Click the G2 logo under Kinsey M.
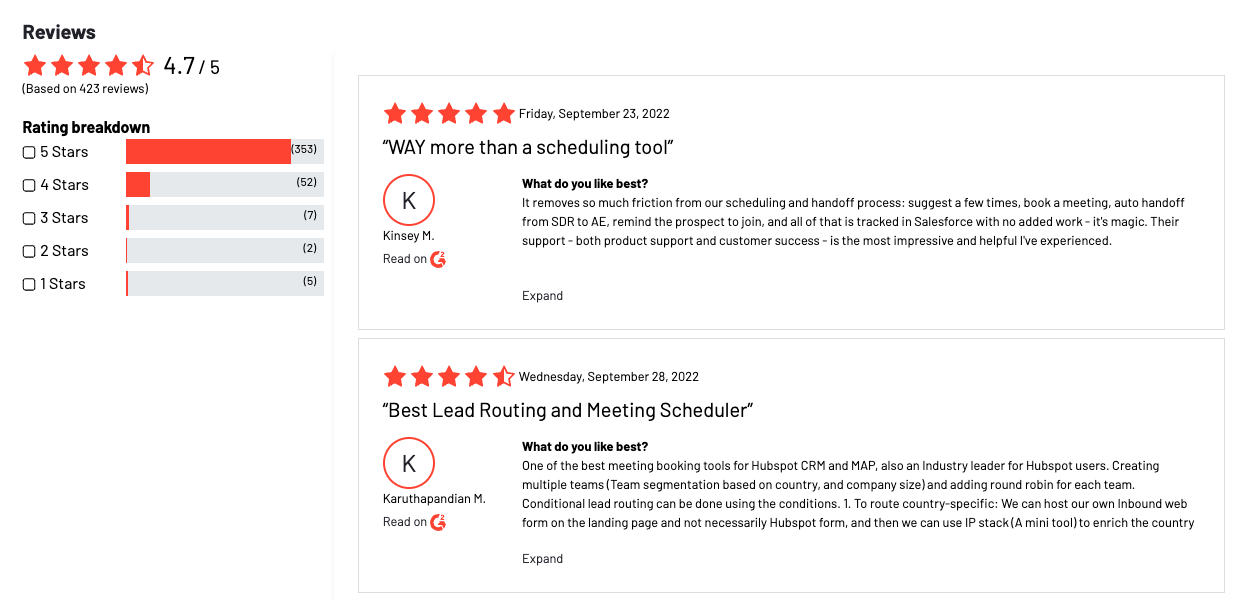 pyautogui.click(x=438, y=259)
